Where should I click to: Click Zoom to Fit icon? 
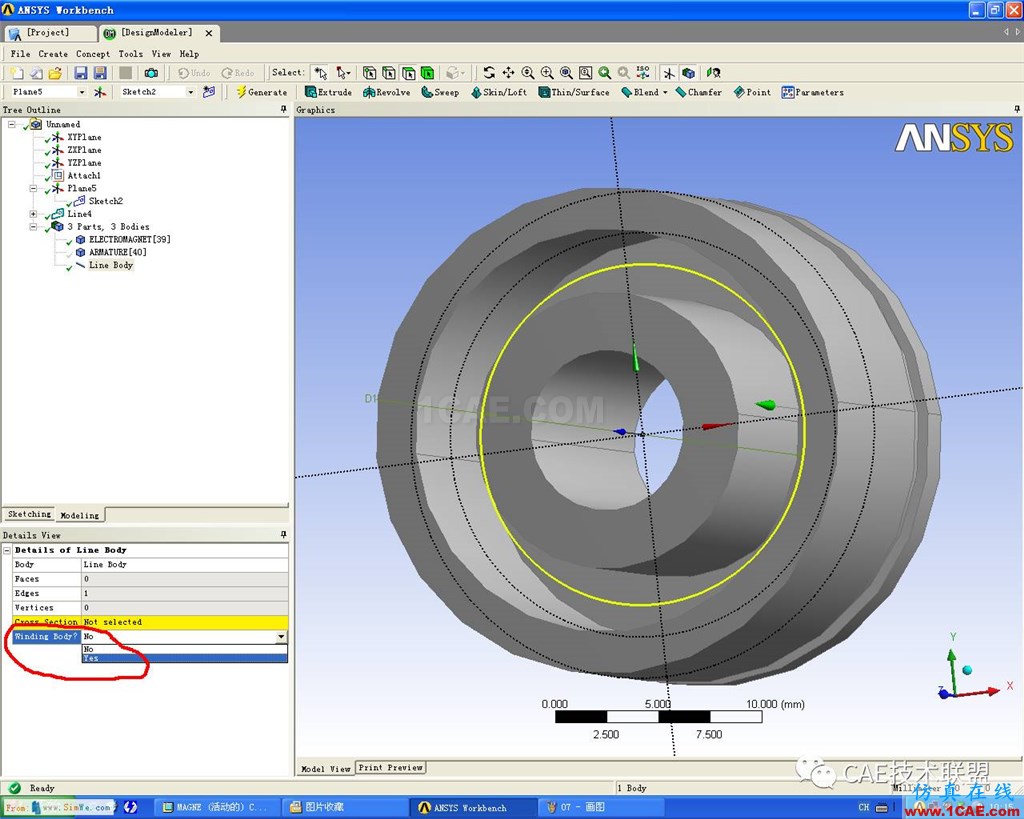click(566, 73)
